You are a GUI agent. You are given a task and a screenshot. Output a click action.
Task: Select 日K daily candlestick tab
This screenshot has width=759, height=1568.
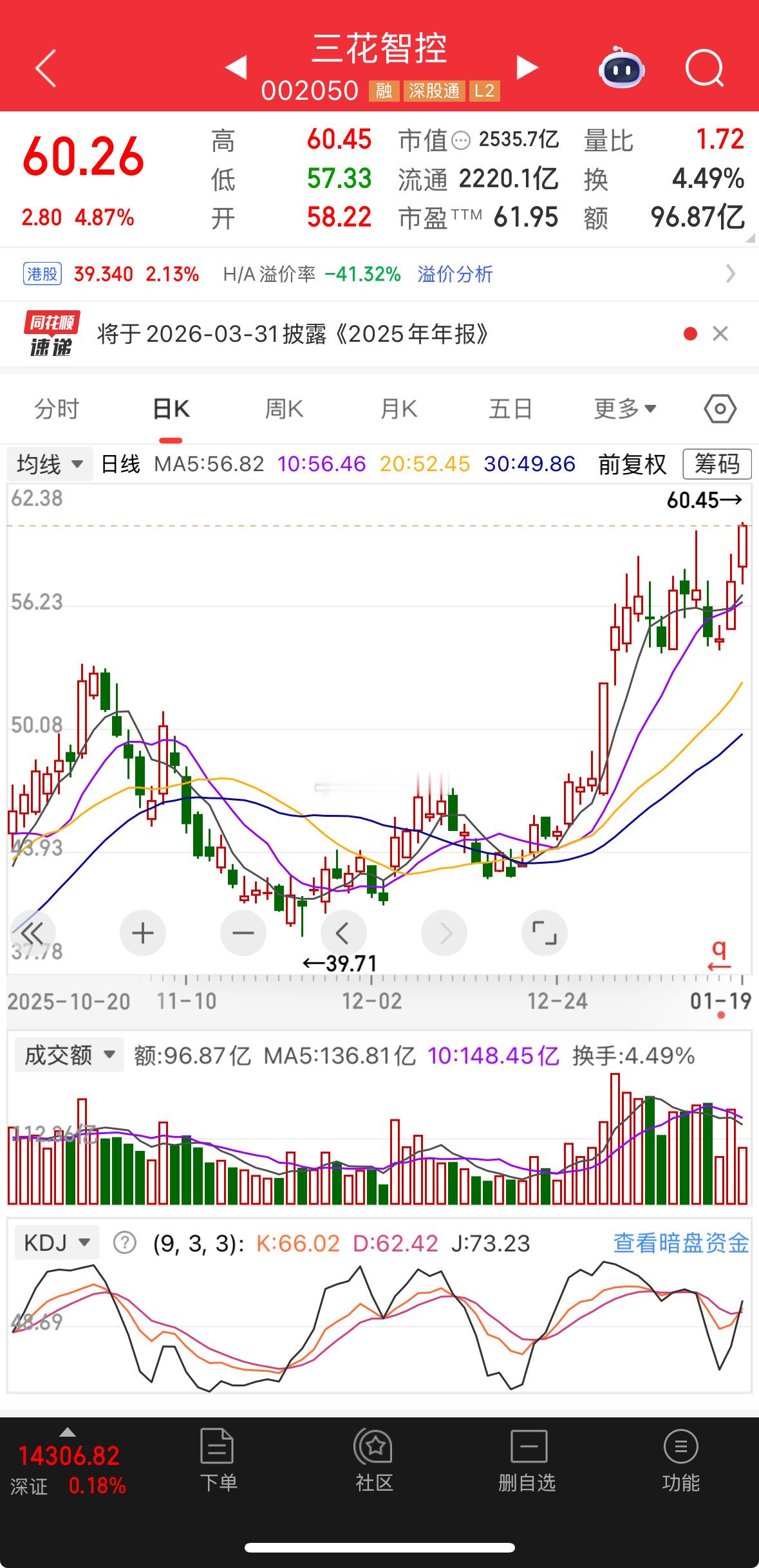tap(171, 409)
